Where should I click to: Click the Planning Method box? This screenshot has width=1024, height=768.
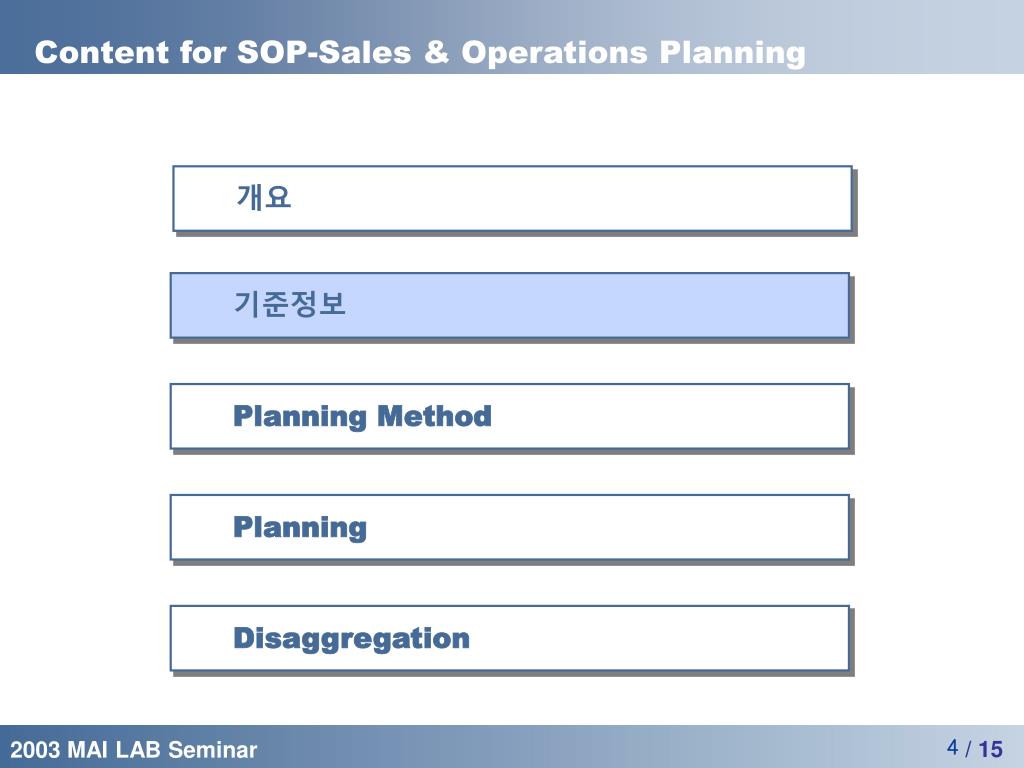(509, 417)
